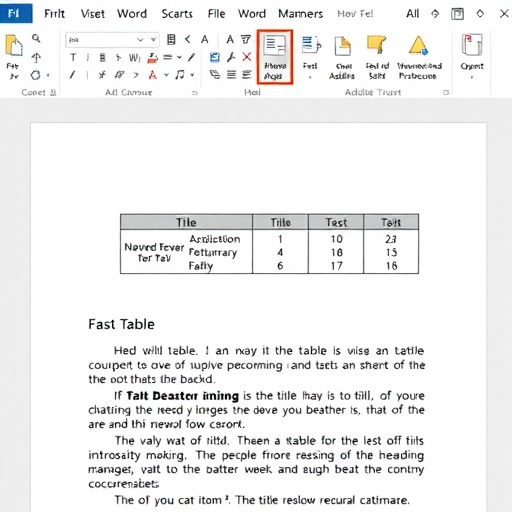The image size is (512, 512).
Task: Open the font color dropdown arrow
Action: click(166, 75)
